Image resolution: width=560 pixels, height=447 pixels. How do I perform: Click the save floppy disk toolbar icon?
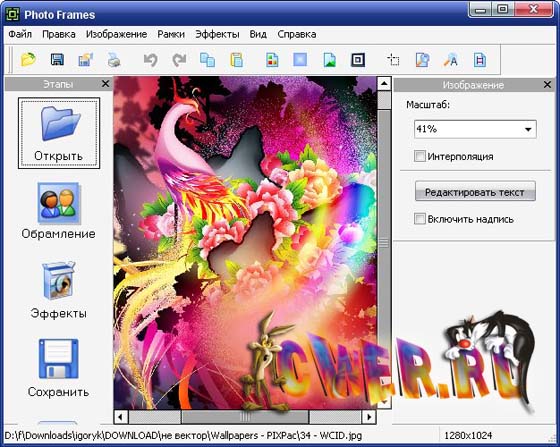[57, 59]
